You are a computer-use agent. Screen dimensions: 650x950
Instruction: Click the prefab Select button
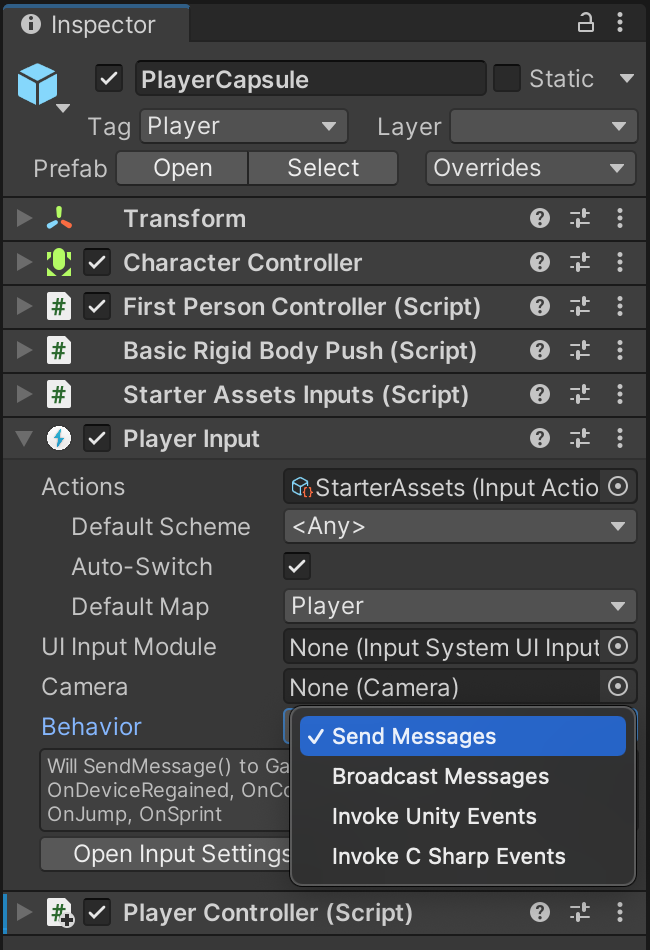pos(323,169)
